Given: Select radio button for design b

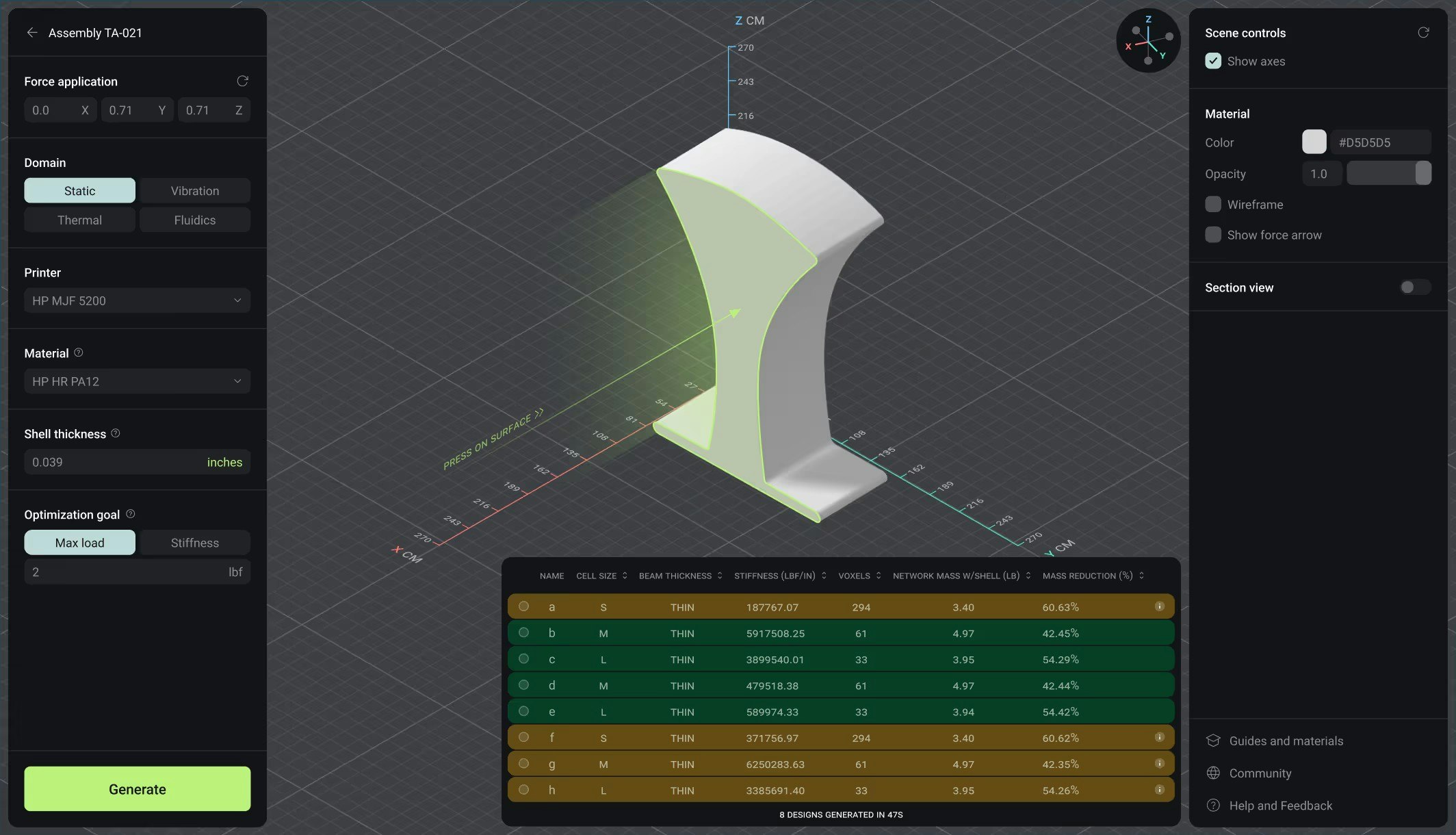Looking at the screenshot, I should coord(524,632).
